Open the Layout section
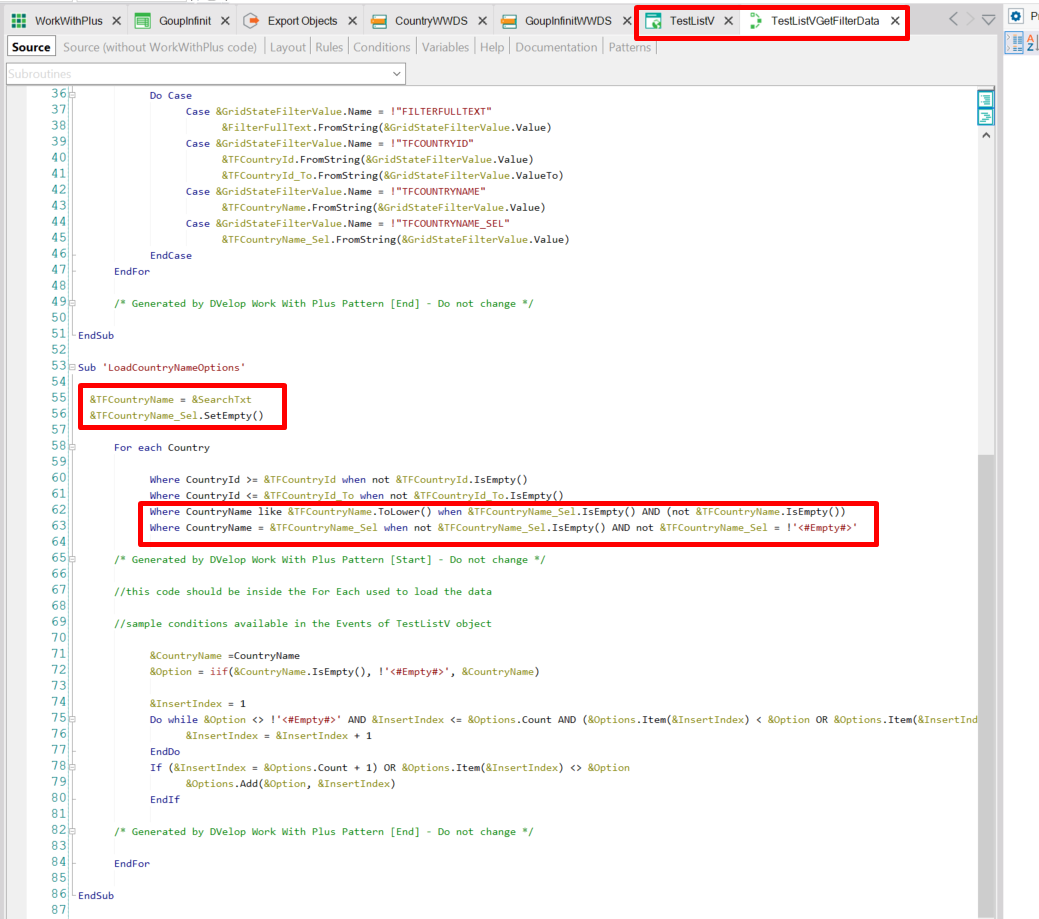The image size is (1039, 919). [288, 47]
